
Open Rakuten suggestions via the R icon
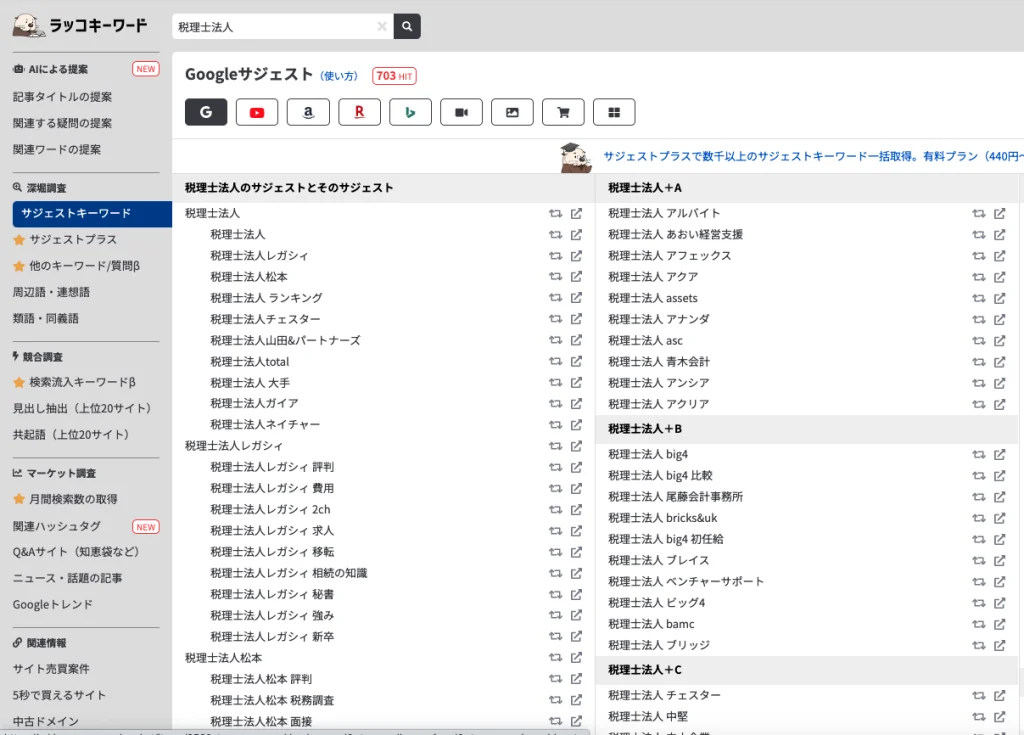[x=359, y=112]
